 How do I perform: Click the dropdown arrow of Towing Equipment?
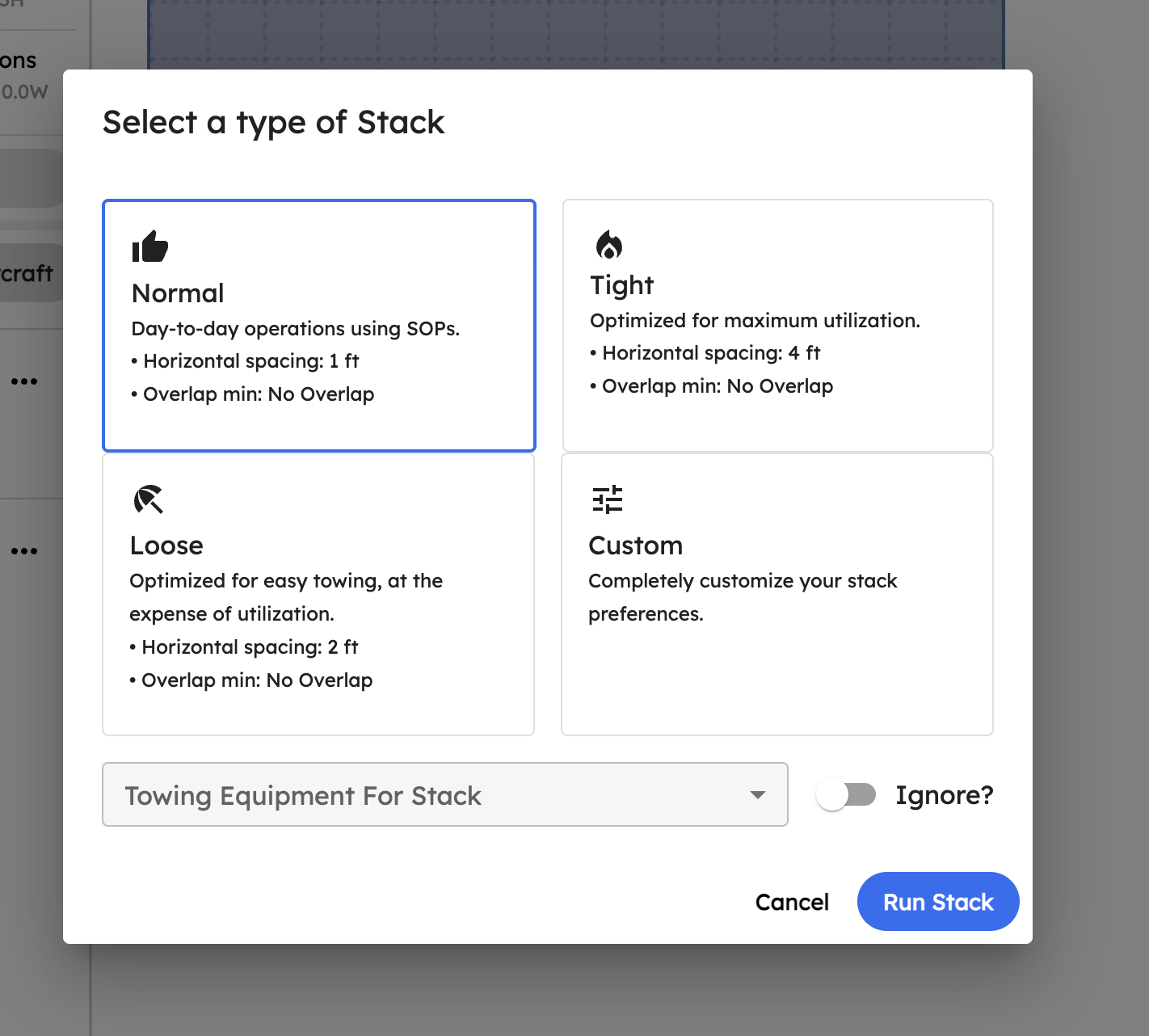pos(757,795)
